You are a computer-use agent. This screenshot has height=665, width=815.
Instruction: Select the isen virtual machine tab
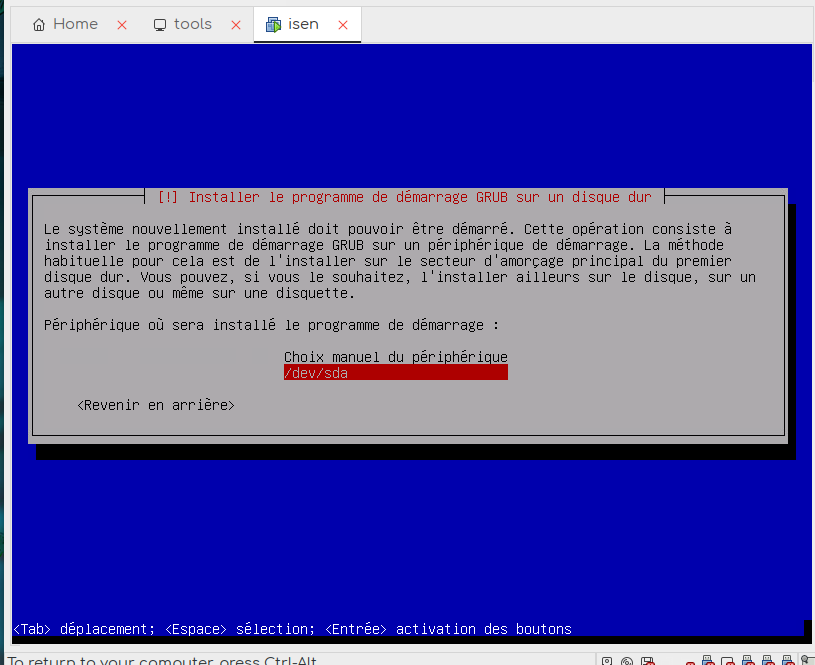pos(303,25)
